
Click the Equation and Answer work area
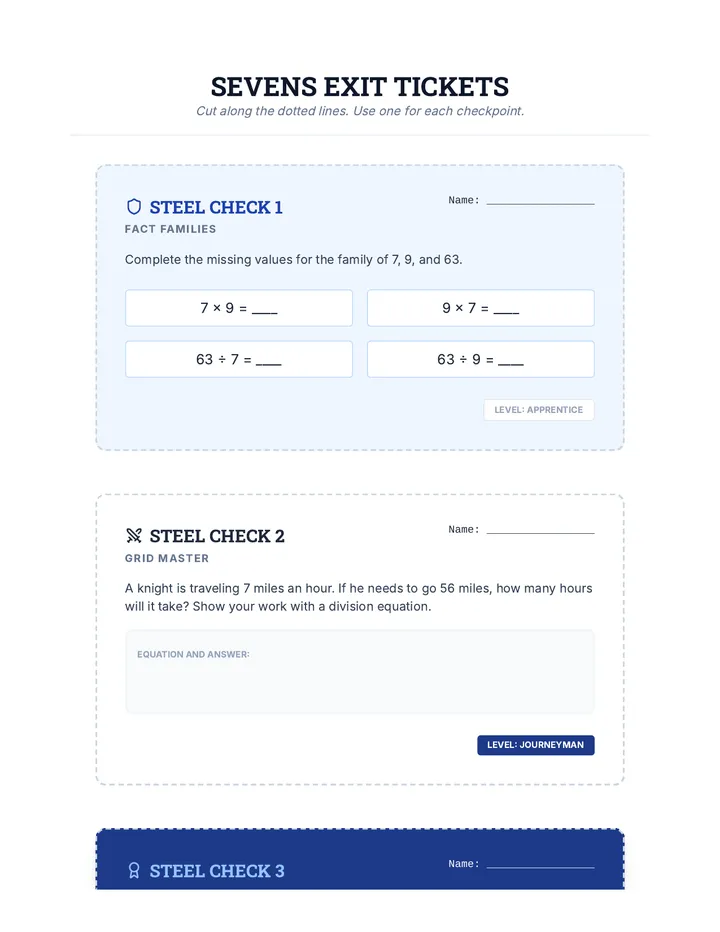360,672
